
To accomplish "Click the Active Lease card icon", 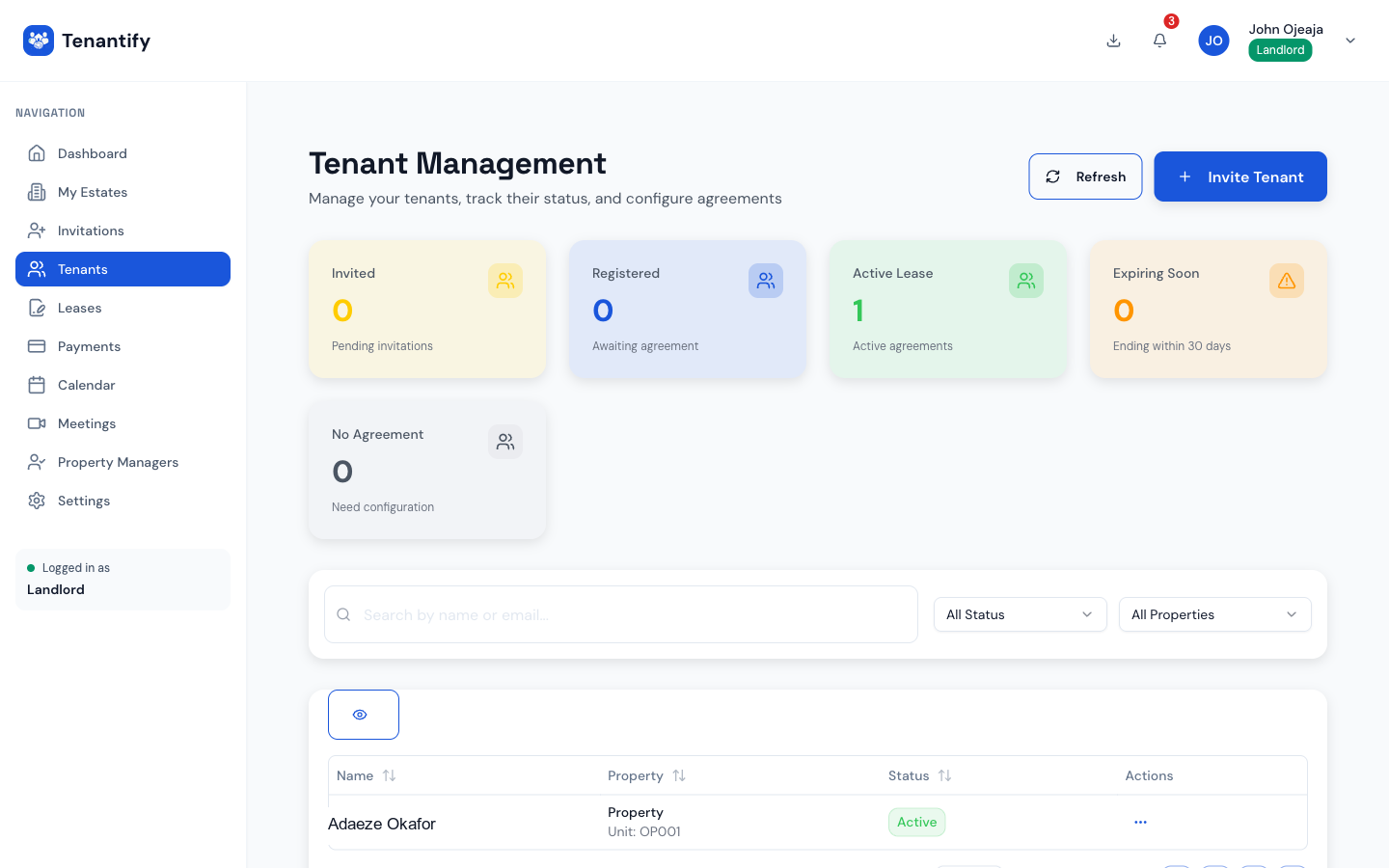I will [x=1026, y=281].
